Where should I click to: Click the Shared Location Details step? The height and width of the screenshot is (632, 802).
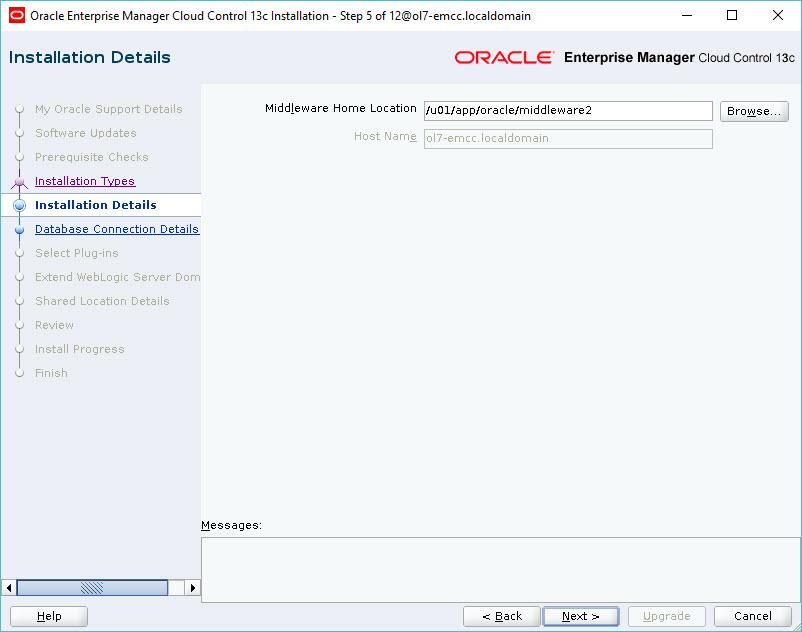pyautogui.click(x=102, y=301)
